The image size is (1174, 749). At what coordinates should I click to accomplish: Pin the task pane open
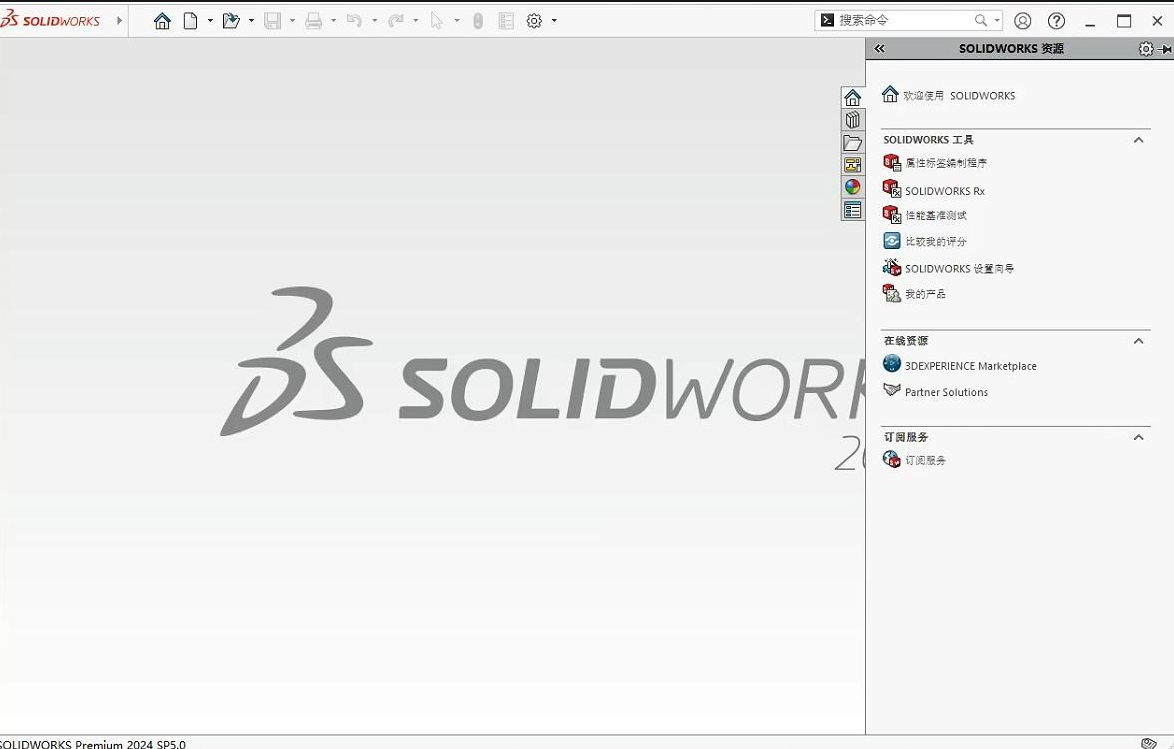[x=1166, y=47]
